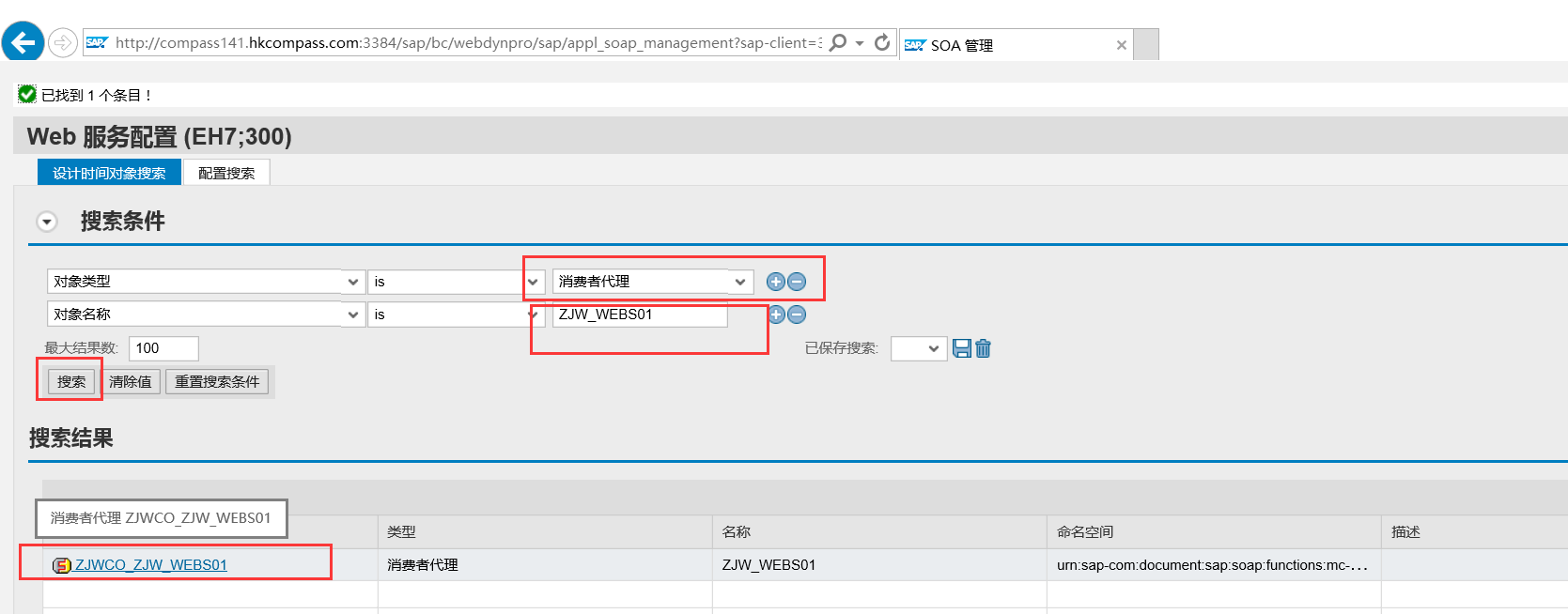Open the 对象类型 attribute dropdown
The height and width of the screenshot is (614, 1568).
click(353, 282)
